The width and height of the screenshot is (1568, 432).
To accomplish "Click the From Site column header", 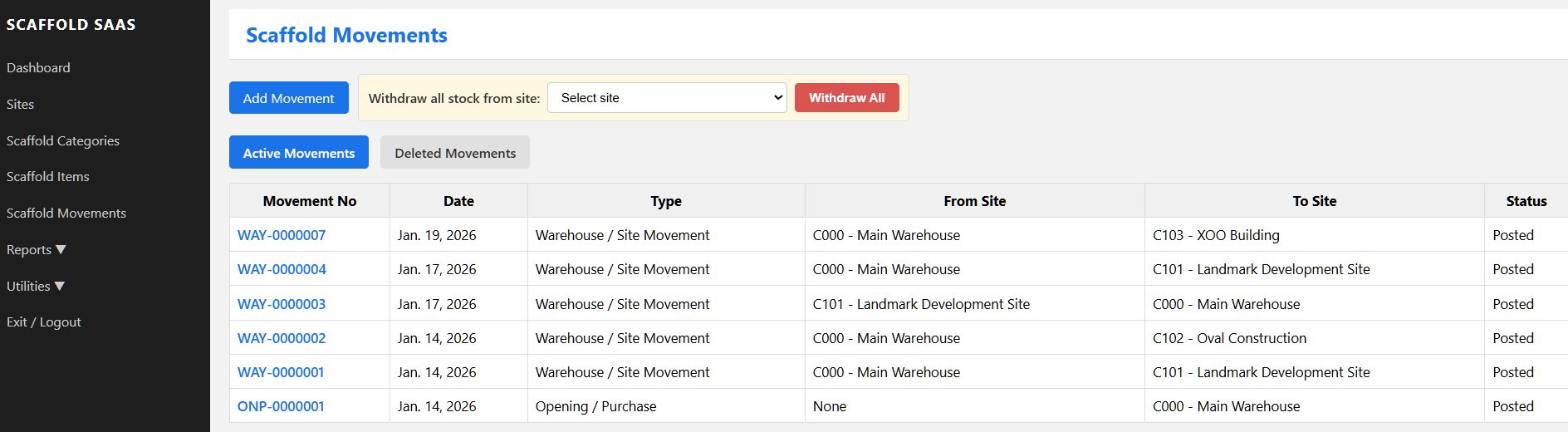I will [975, 201].
